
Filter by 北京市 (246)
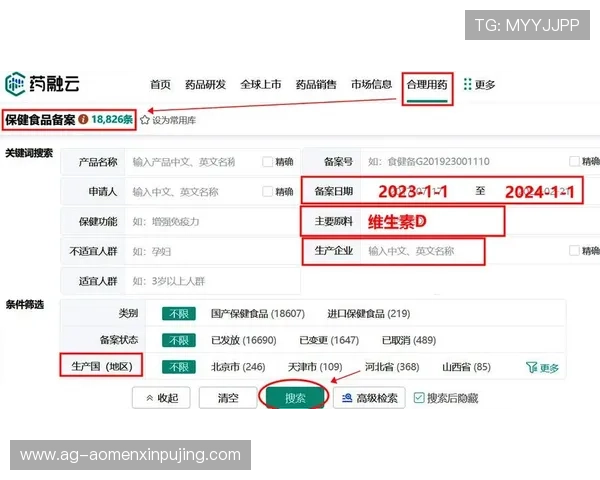point(238,367)
